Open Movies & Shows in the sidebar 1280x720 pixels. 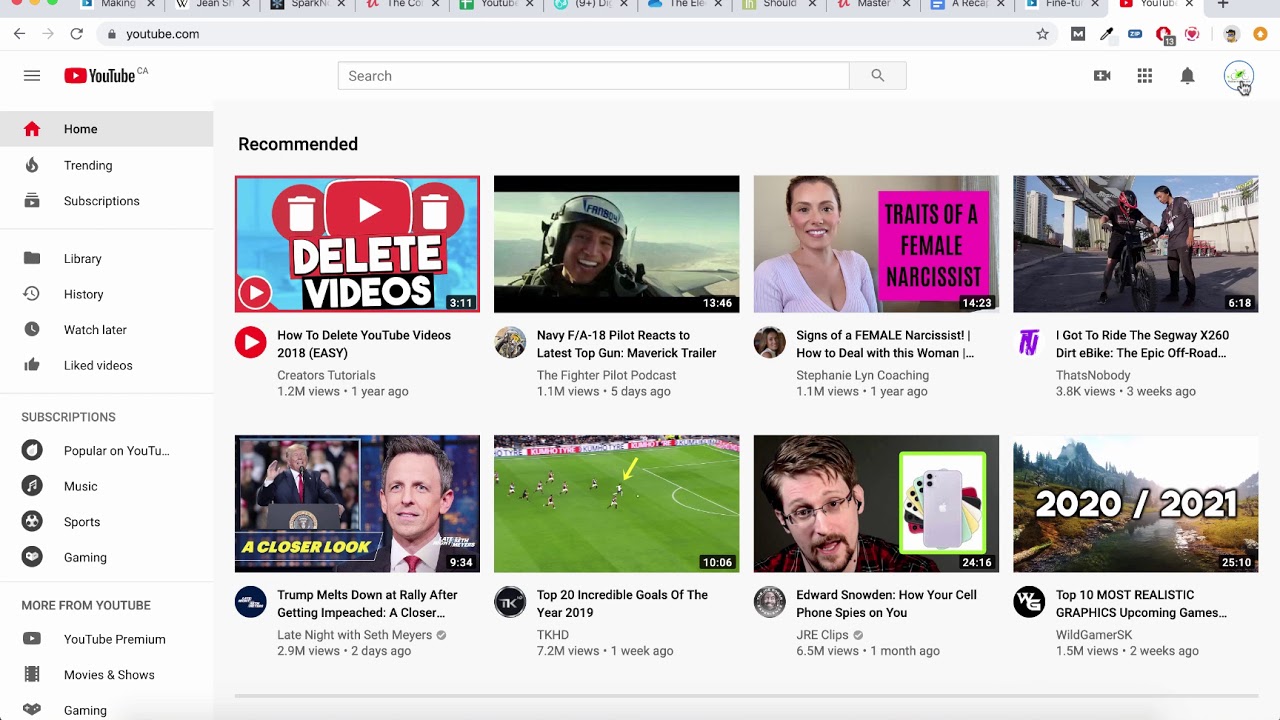pyautogui.click(x=106, y=675)
